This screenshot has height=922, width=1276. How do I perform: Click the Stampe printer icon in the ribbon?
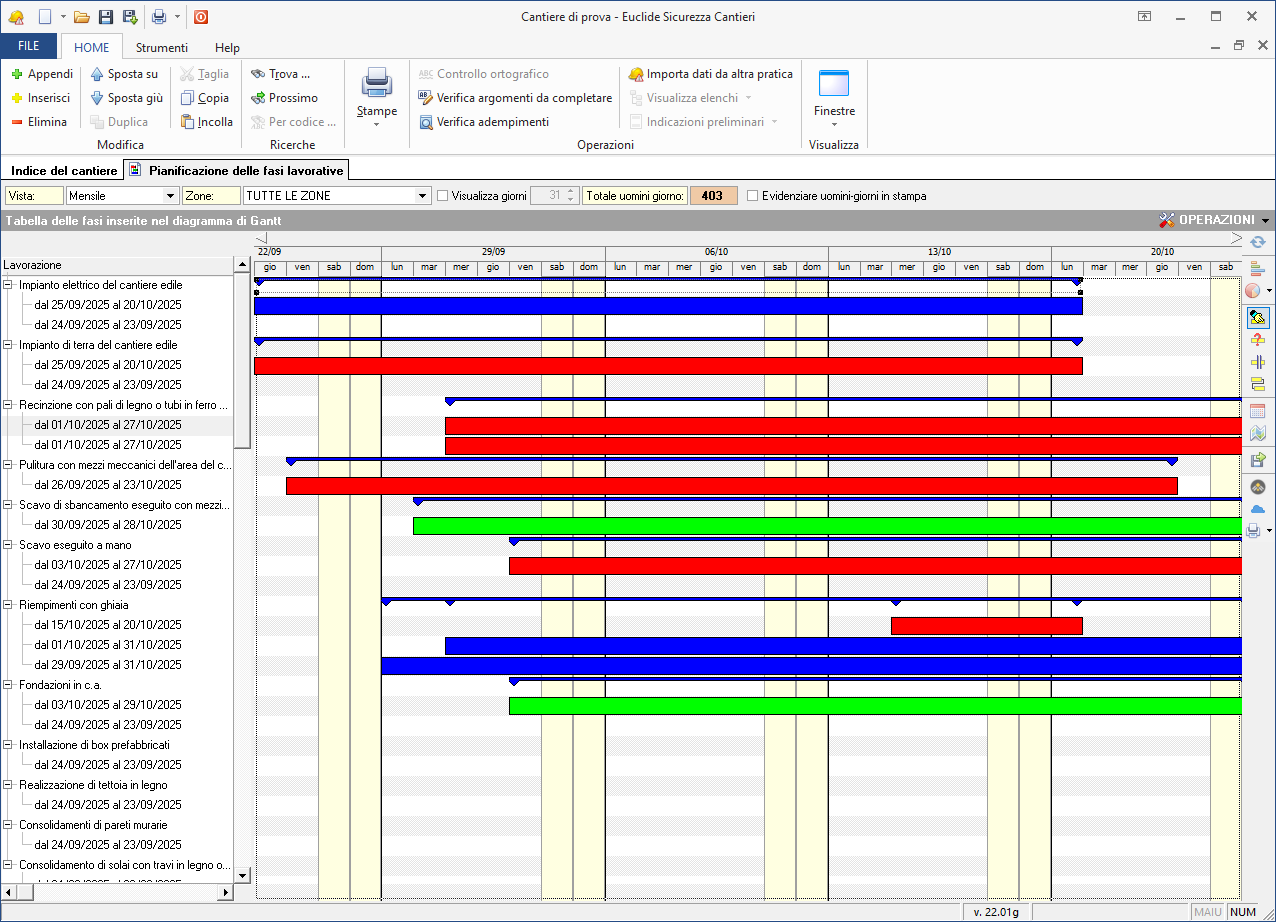(377, 84)
